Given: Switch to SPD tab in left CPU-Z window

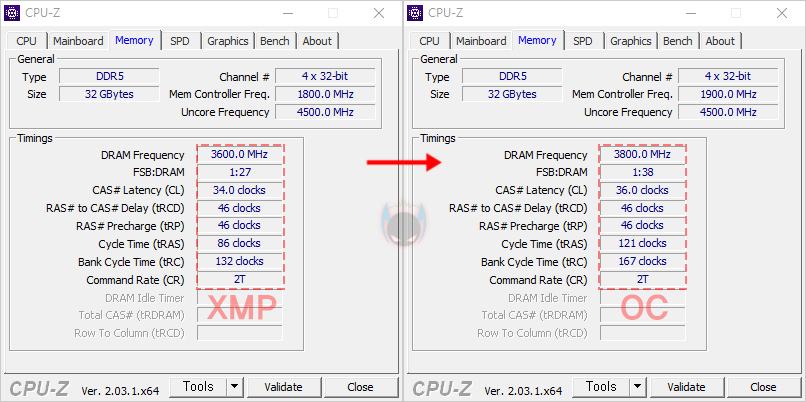Looking at the screenshot, I should coord(179,41).
